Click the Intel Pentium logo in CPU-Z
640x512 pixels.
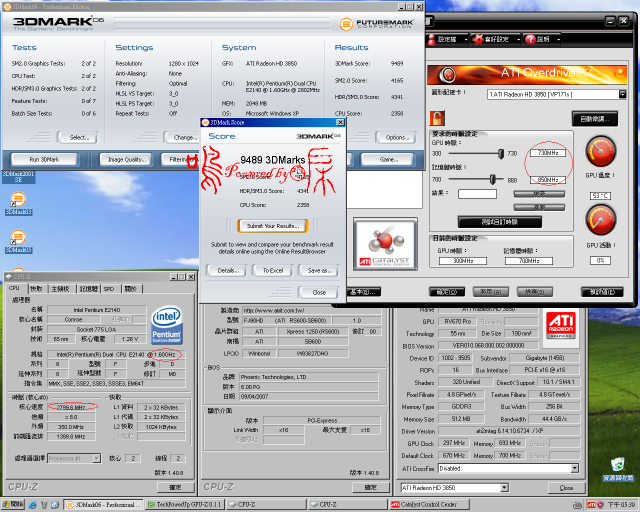(x=167, y=325)
